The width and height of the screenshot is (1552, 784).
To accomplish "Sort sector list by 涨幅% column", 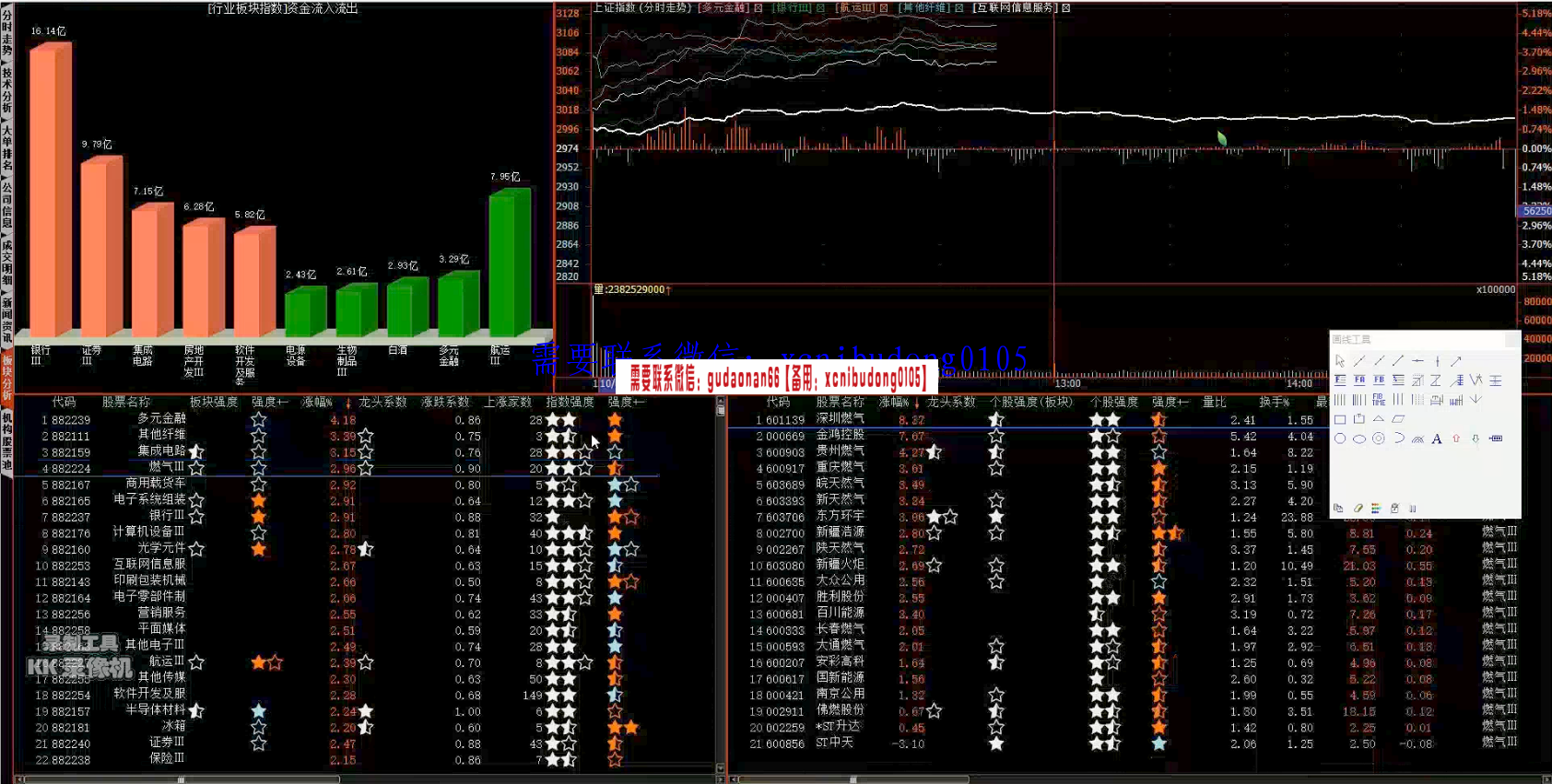I will (x=317, y=403).
